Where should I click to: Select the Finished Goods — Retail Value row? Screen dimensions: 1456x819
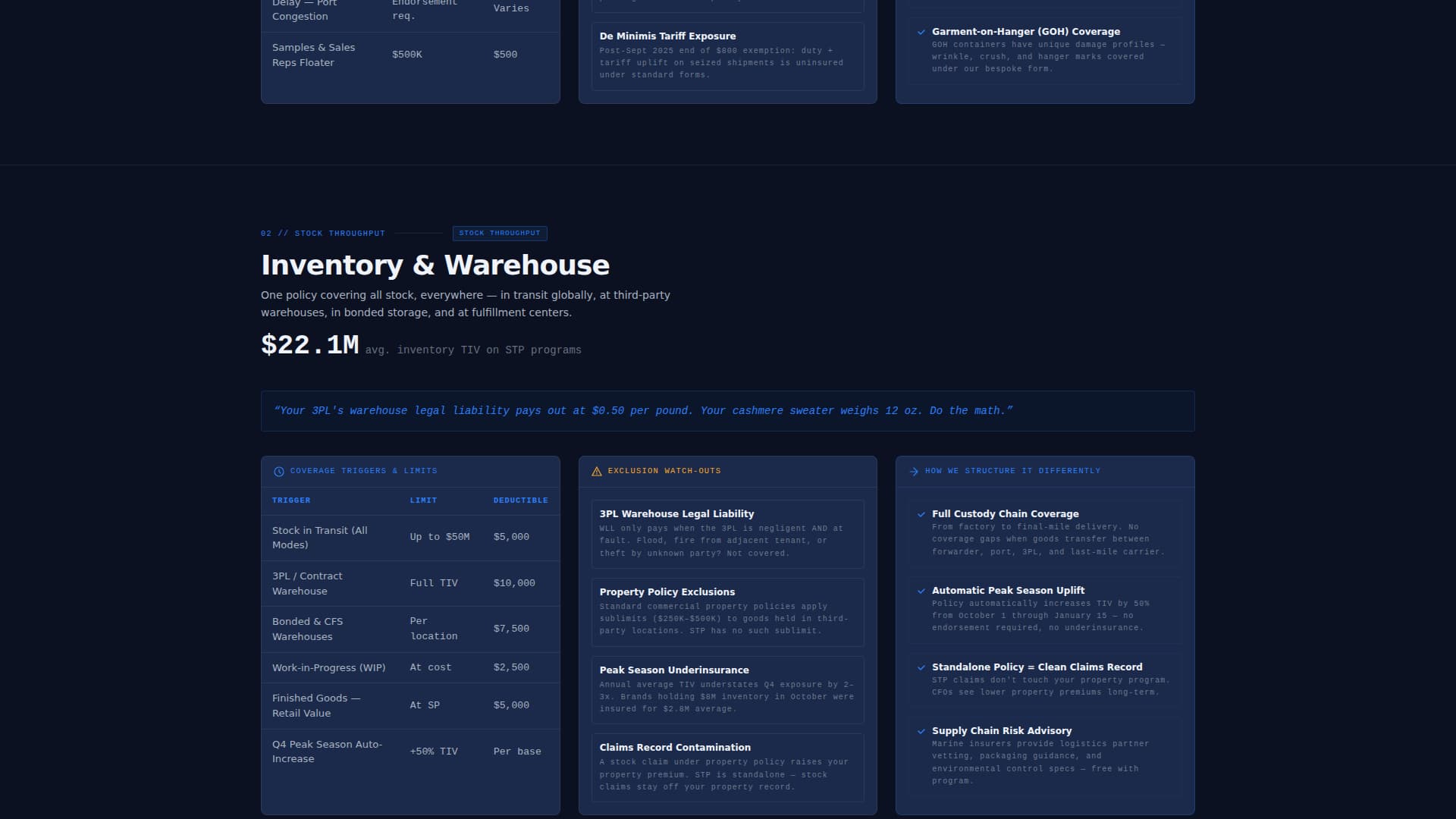tap(410, 705)
